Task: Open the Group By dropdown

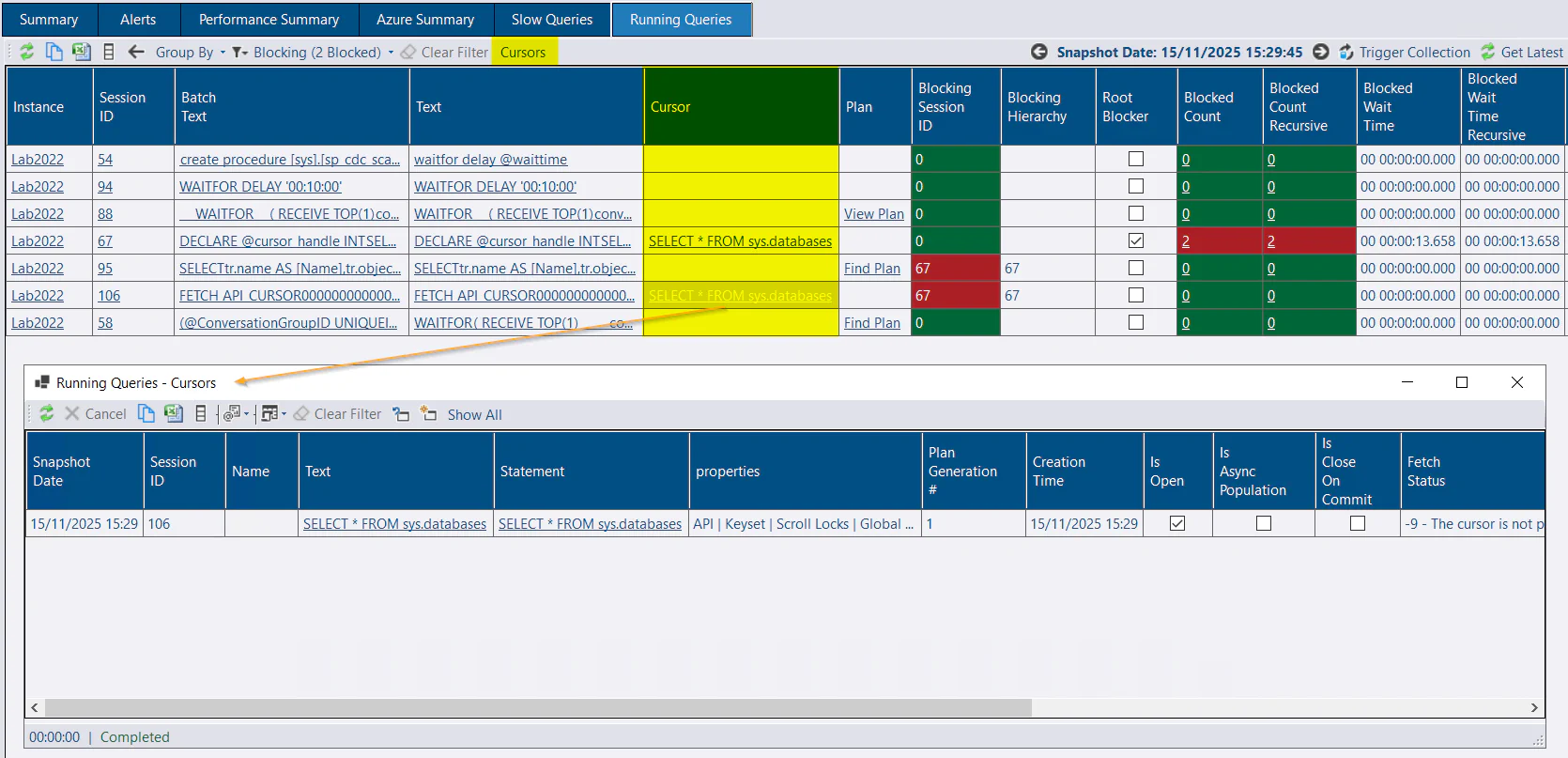Action: pyautogui.click(x=191, y=53)
